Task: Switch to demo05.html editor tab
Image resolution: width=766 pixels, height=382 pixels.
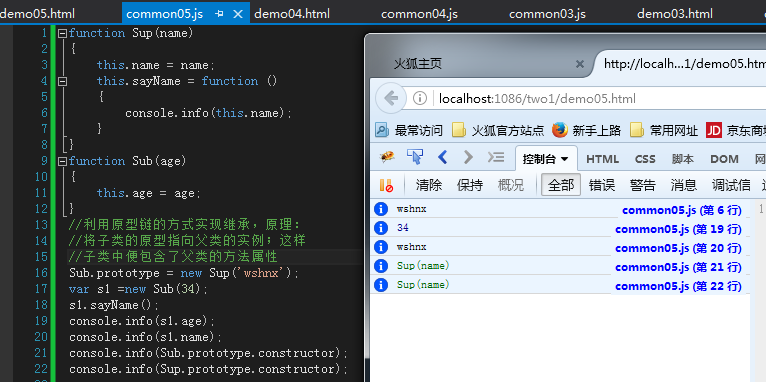Action: (38, 14)
